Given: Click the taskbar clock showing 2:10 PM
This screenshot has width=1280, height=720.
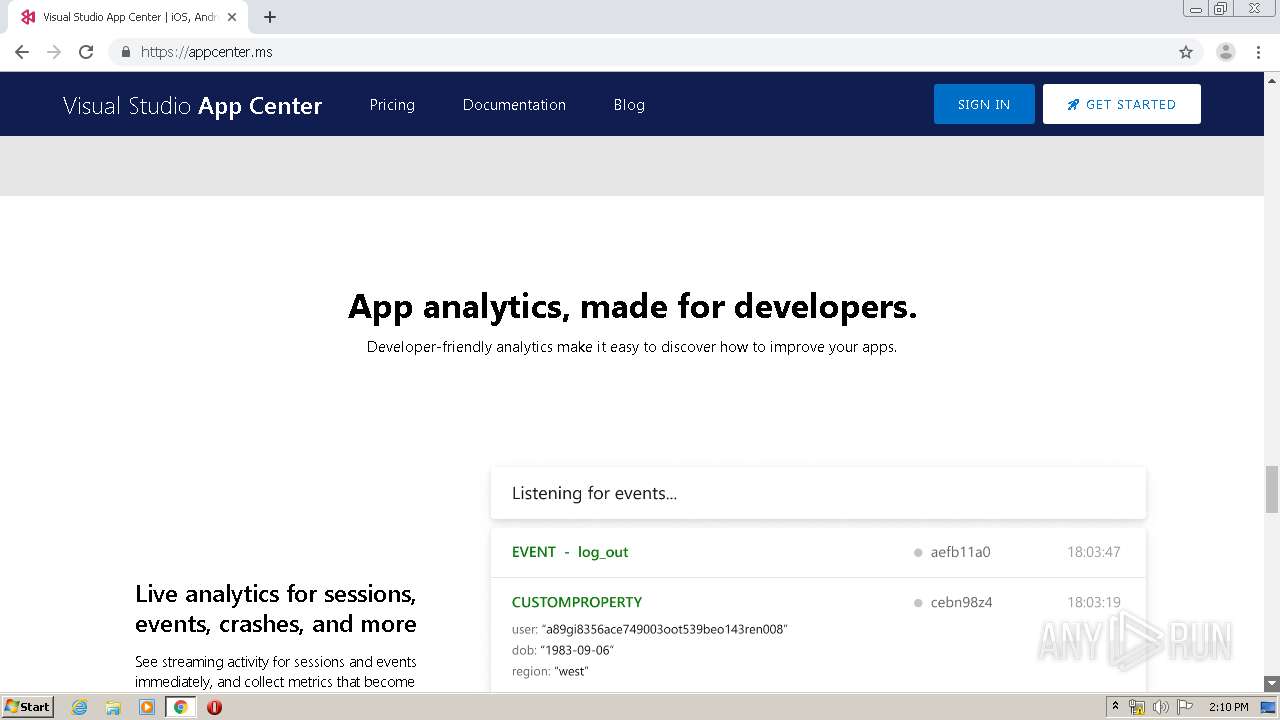Looking at the screenshot, I should [x=1229, y=707].
